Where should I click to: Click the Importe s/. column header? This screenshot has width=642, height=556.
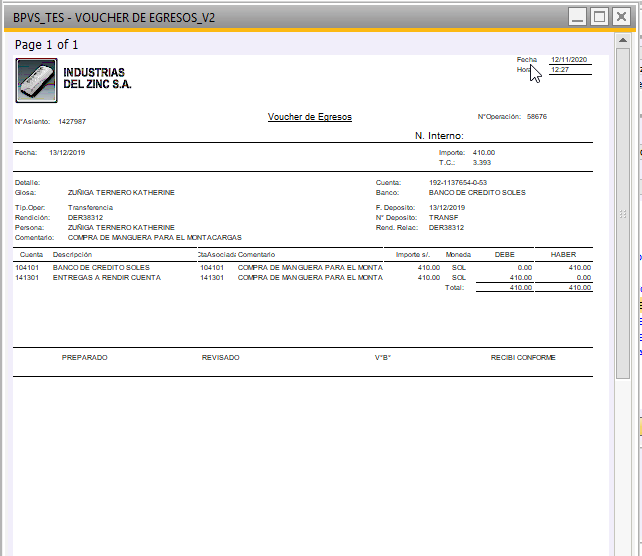click(413, 255)
